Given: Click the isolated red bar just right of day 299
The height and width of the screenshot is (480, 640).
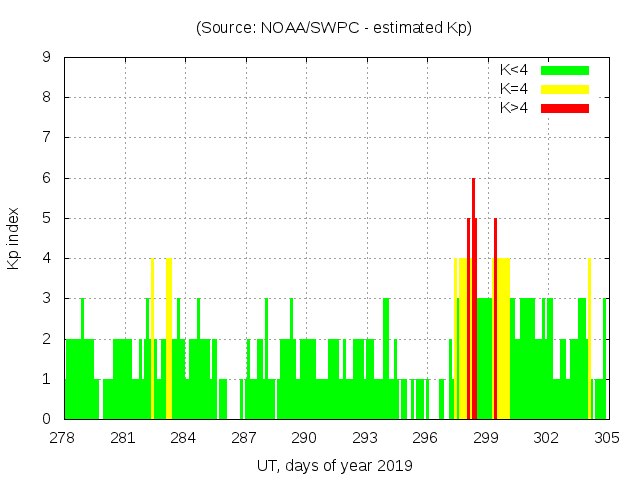Looking at the screenshot, I should 495,320.
